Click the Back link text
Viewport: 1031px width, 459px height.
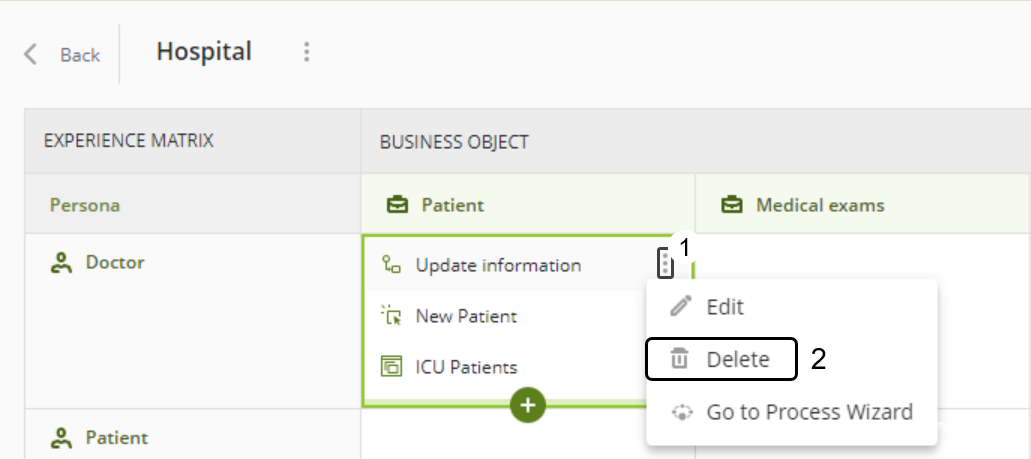pyautogui.click(x=80, y=55)
